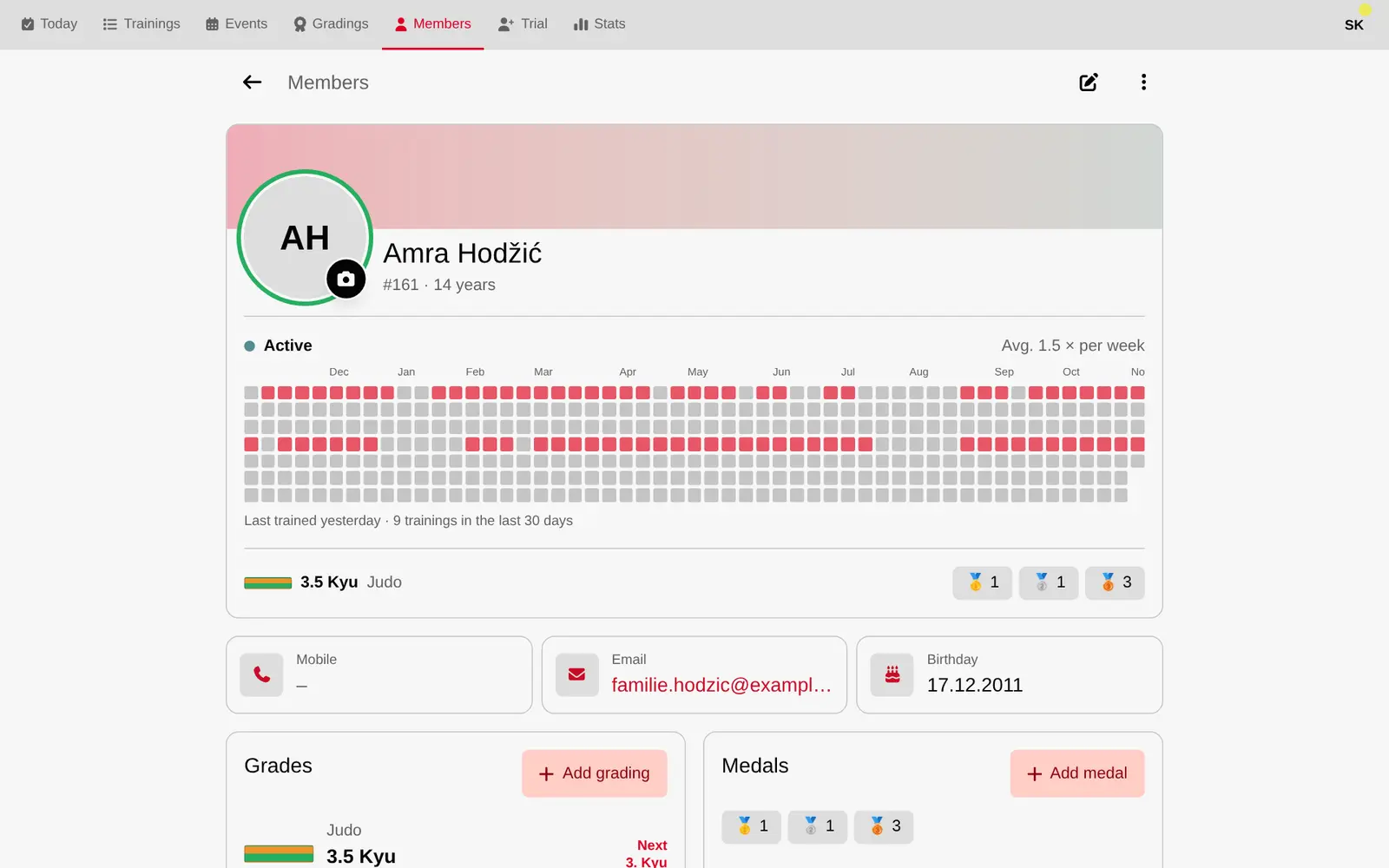Click the 3.5 Kyu belt color bar in Grades
The height and width of the screenshot is (868, 1389).
click(279, 854)
